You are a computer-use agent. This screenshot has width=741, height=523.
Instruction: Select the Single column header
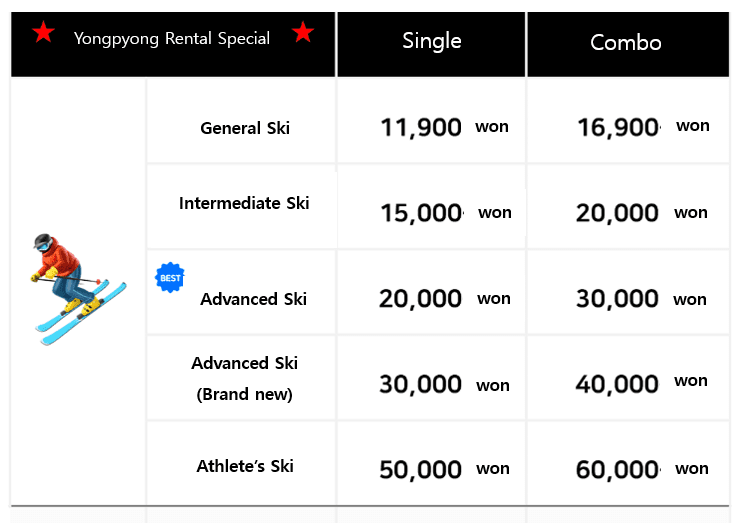[432, 41]
